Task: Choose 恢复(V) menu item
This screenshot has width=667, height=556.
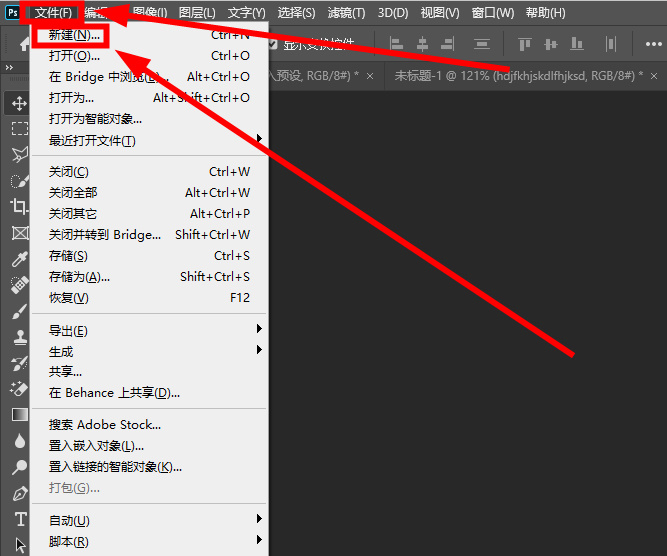Action: point(149,298)
